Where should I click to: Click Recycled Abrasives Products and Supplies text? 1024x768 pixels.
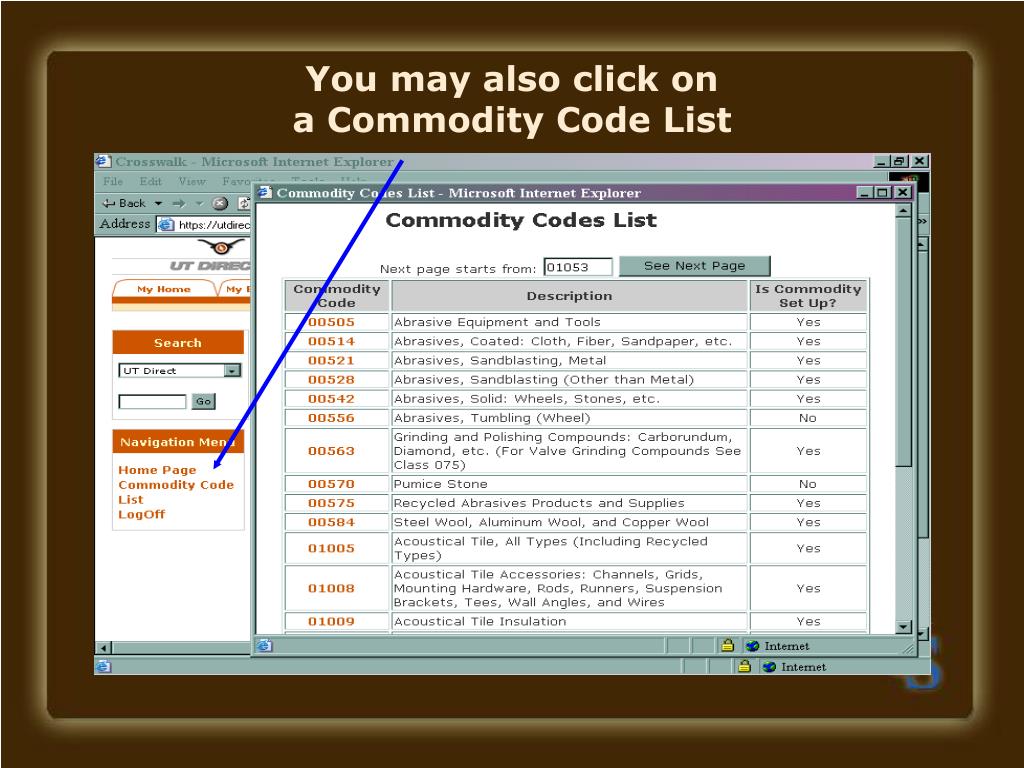point(539,503)
